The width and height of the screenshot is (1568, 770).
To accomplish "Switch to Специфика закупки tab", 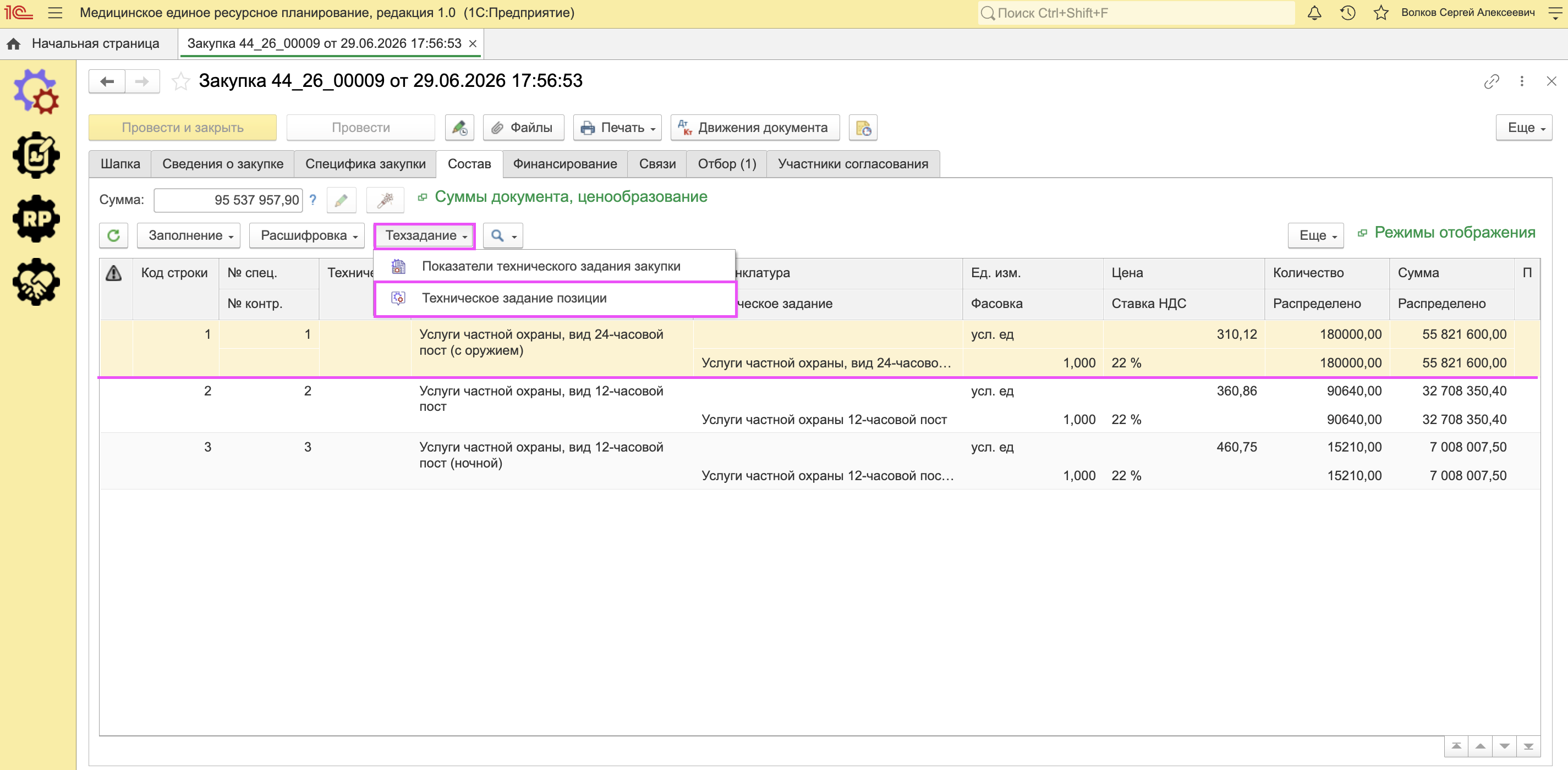I will click(365, 164).
